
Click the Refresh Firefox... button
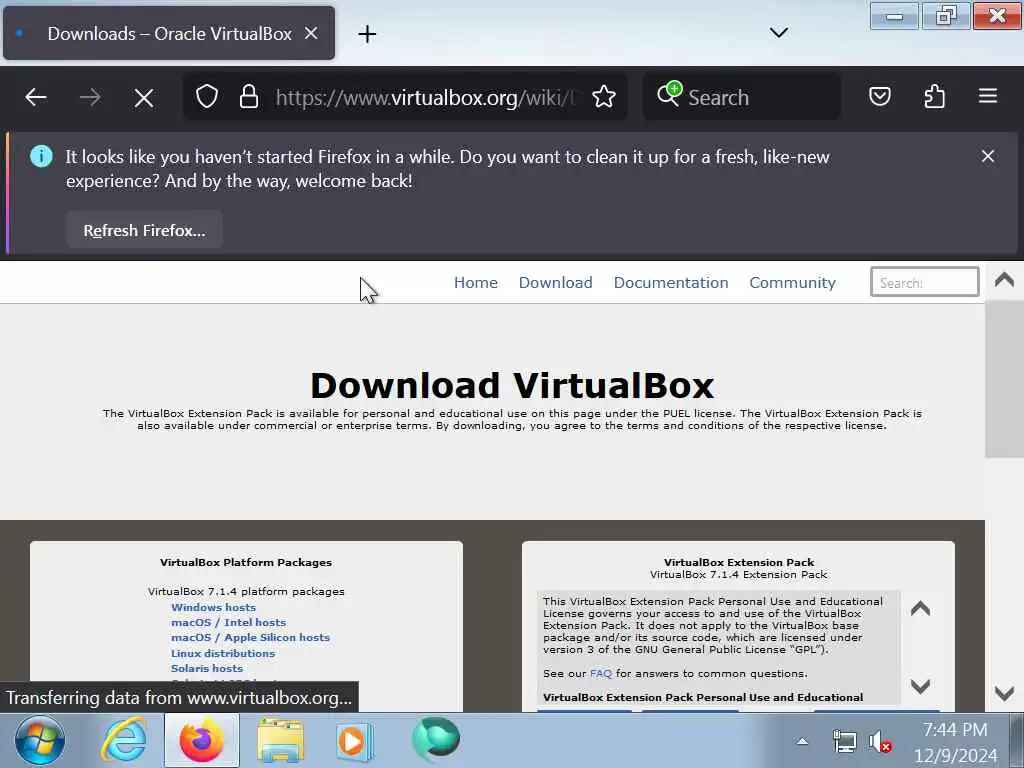tap(144, 230)
